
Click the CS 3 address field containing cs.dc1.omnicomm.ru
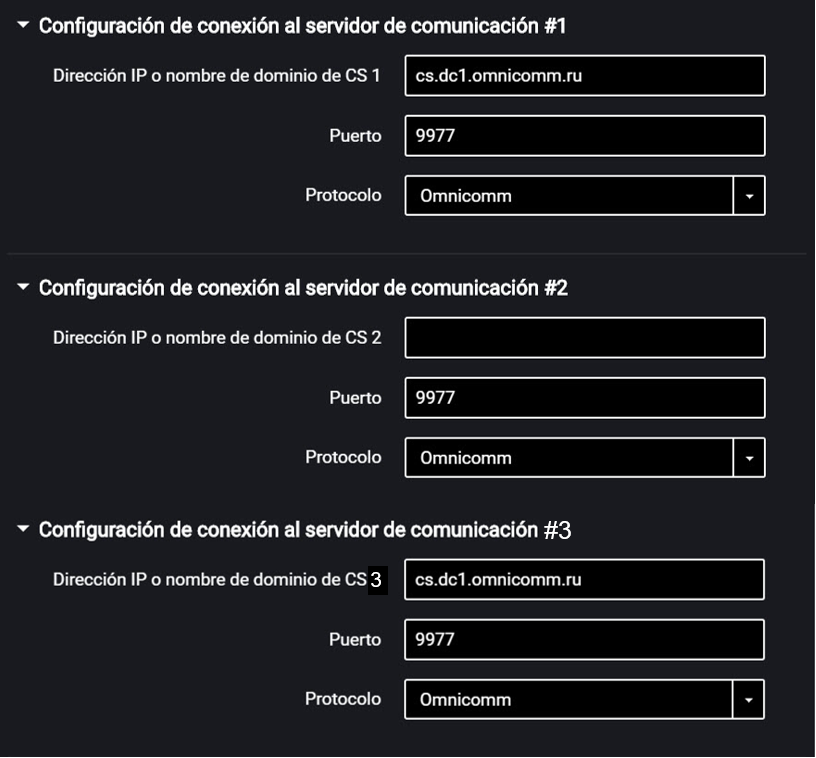point(584,578)
